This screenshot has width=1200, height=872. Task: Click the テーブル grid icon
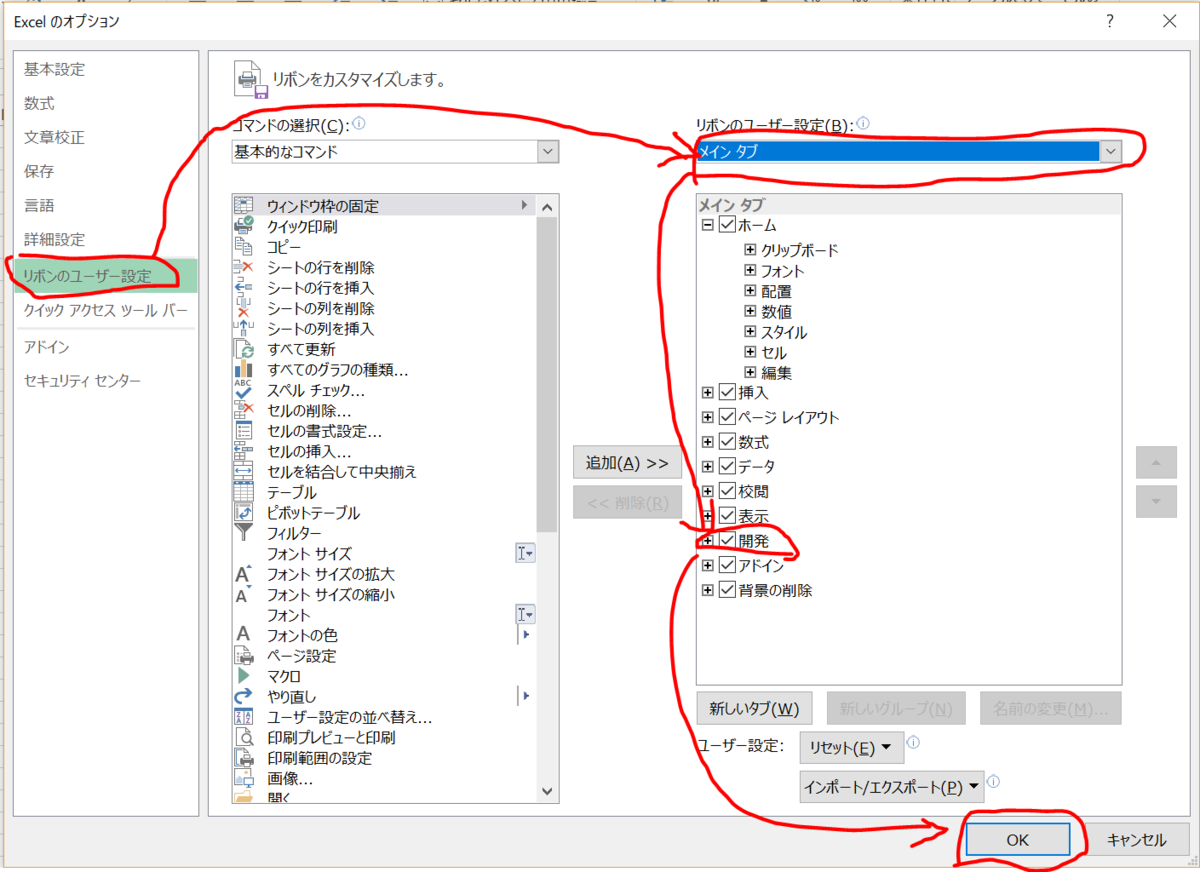click(243, 492)
